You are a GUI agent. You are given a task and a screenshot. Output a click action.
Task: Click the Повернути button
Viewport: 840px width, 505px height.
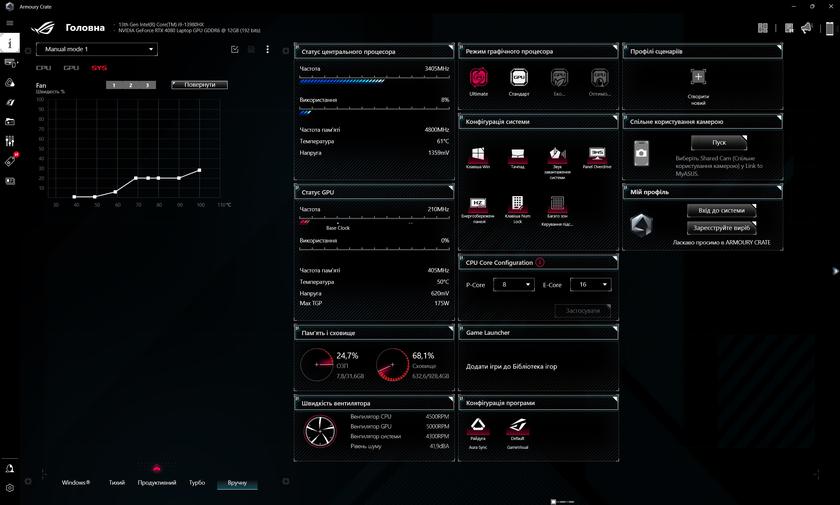point(199,85)
